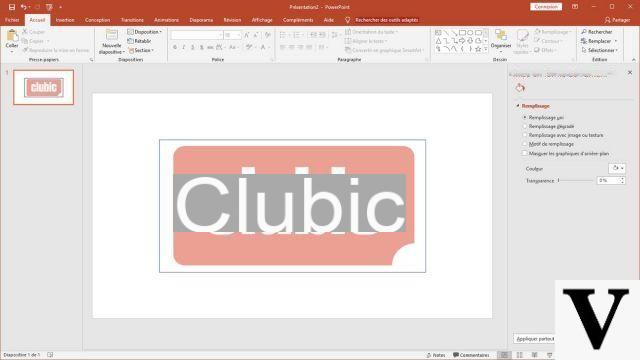This screenshot has height=360, width=640.
Task: Check Masquer les graphiques d'arrière-plan
Action: [525, 153]
